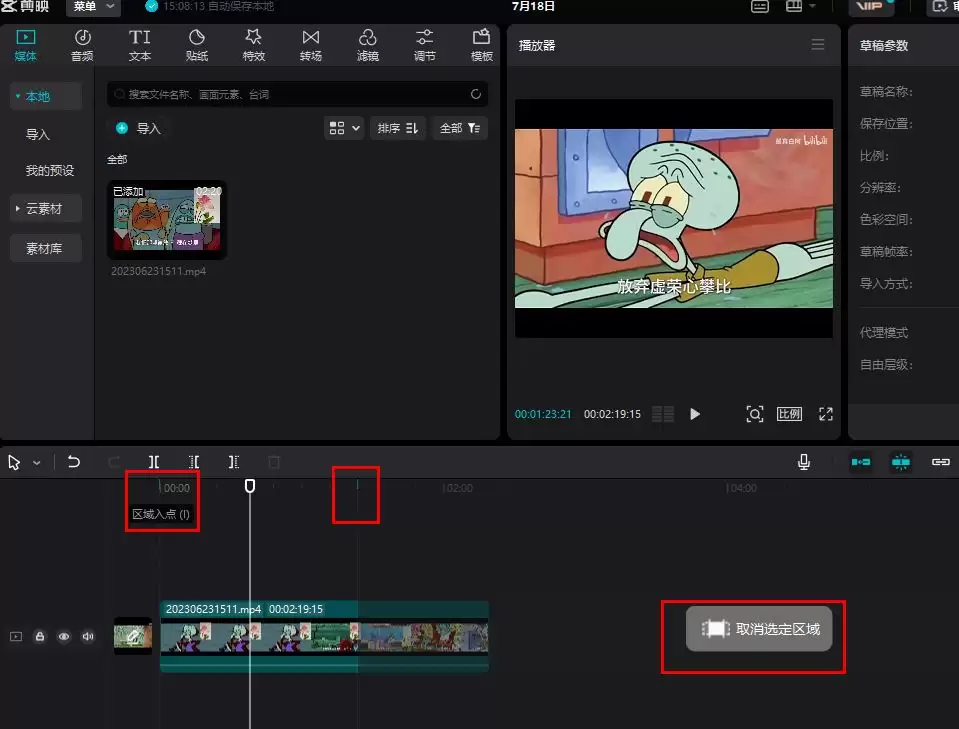Open the 特效 effects panel
Viewport: 959px width, 729px height.
tap(254, 45)
